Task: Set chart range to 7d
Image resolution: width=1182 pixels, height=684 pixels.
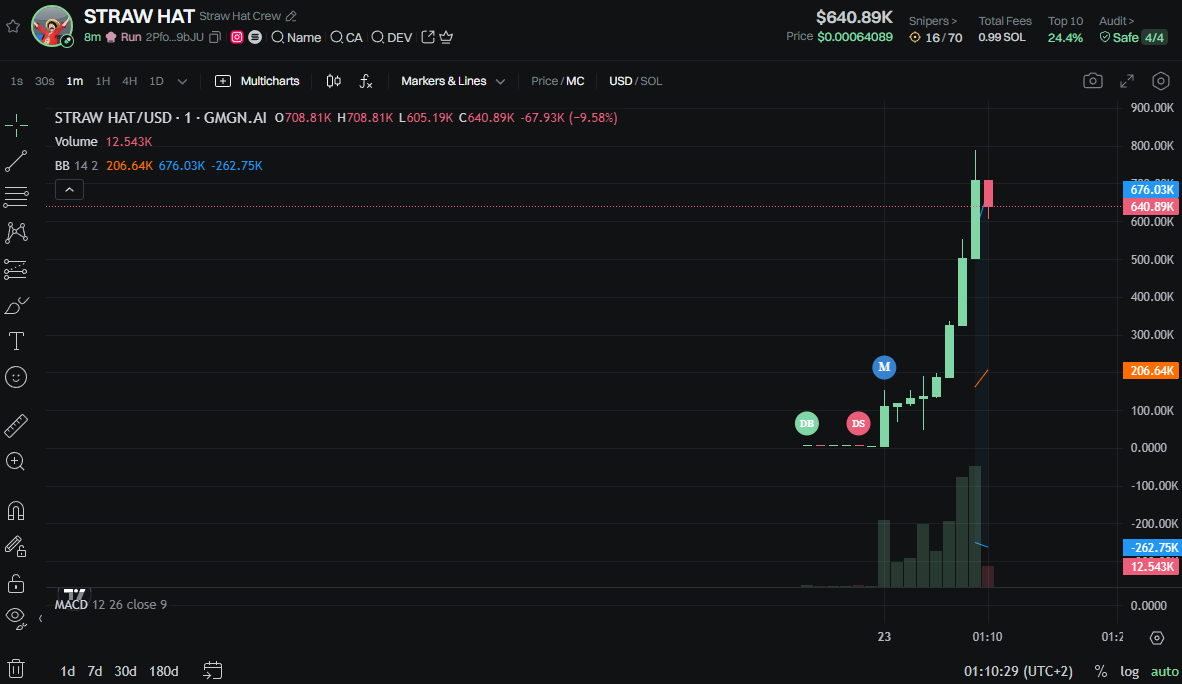Action: [95, 671]
